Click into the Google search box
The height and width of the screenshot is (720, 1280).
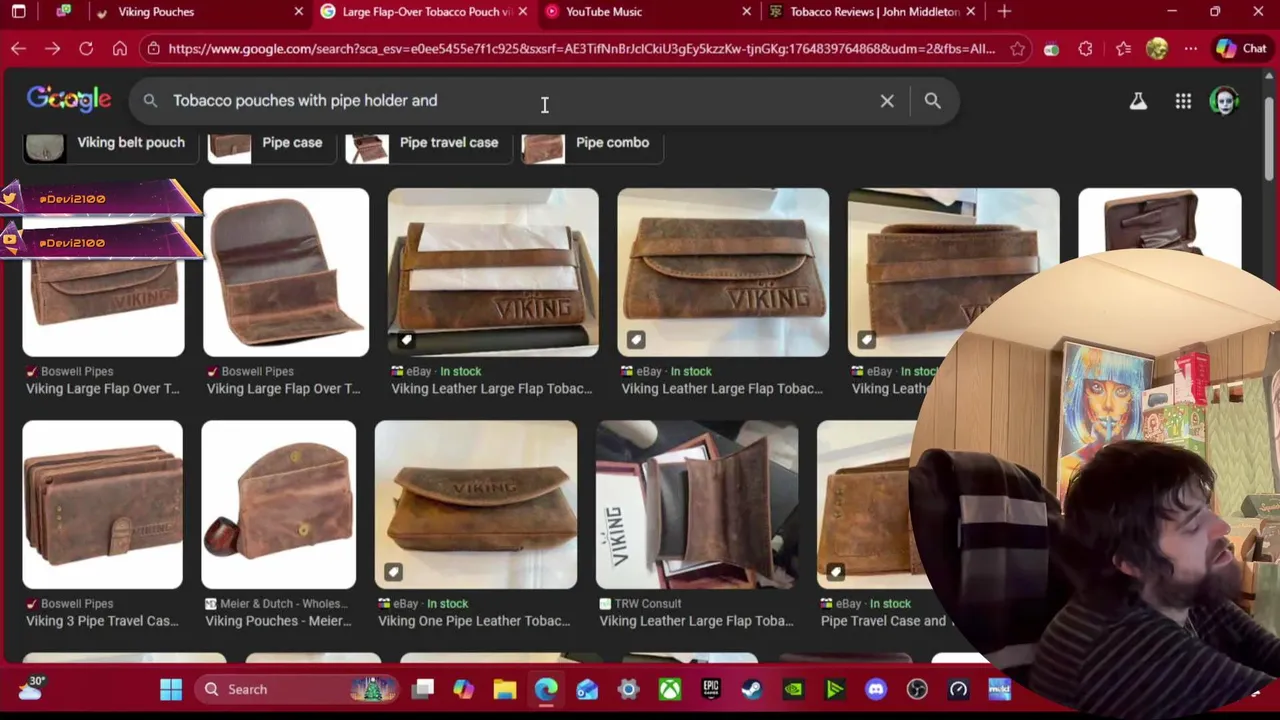point(520,100)
